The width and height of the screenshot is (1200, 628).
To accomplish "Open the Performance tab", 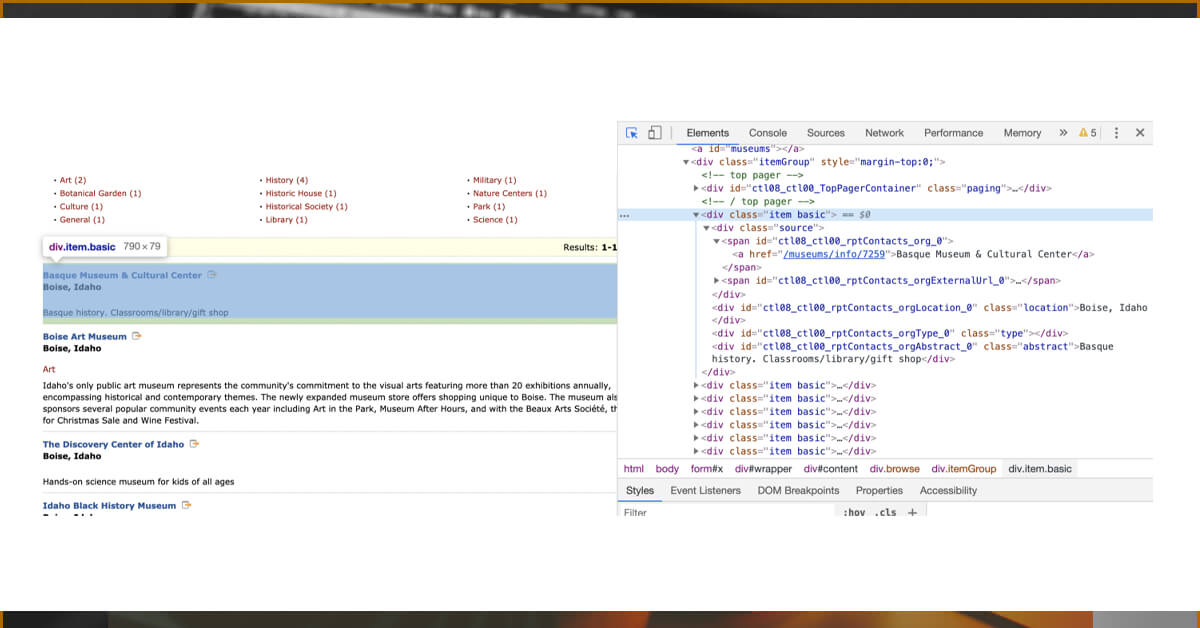I will click(x=954, y=133).
